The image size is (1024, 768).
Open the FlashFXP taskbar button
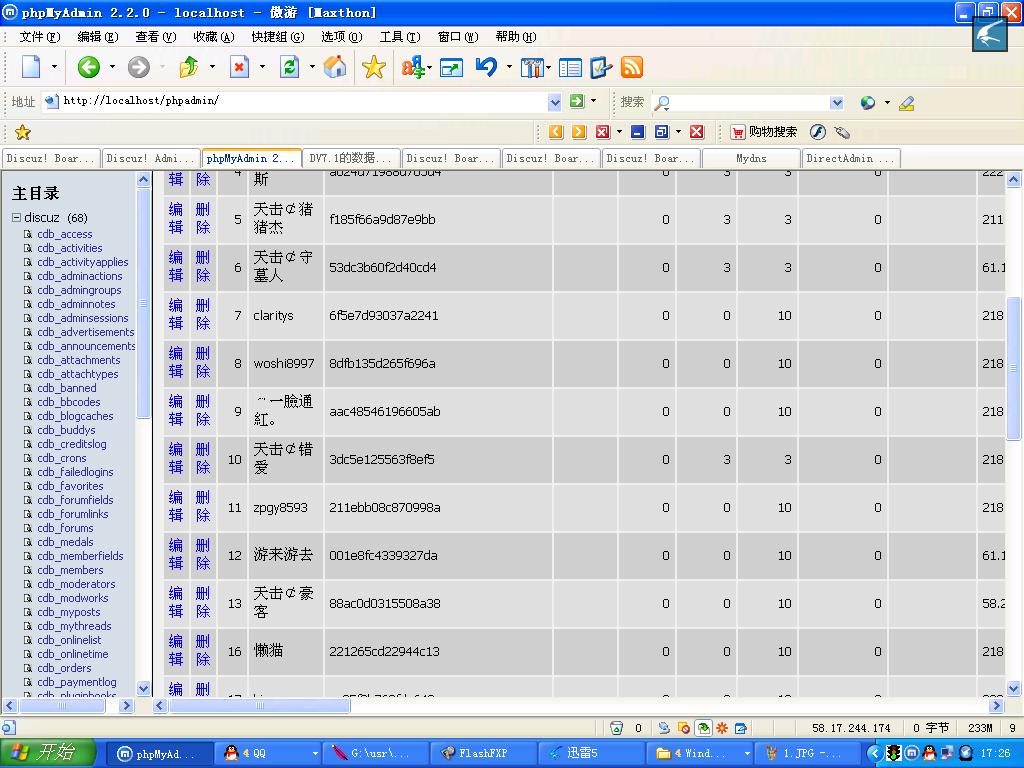(x=484, y=753)
